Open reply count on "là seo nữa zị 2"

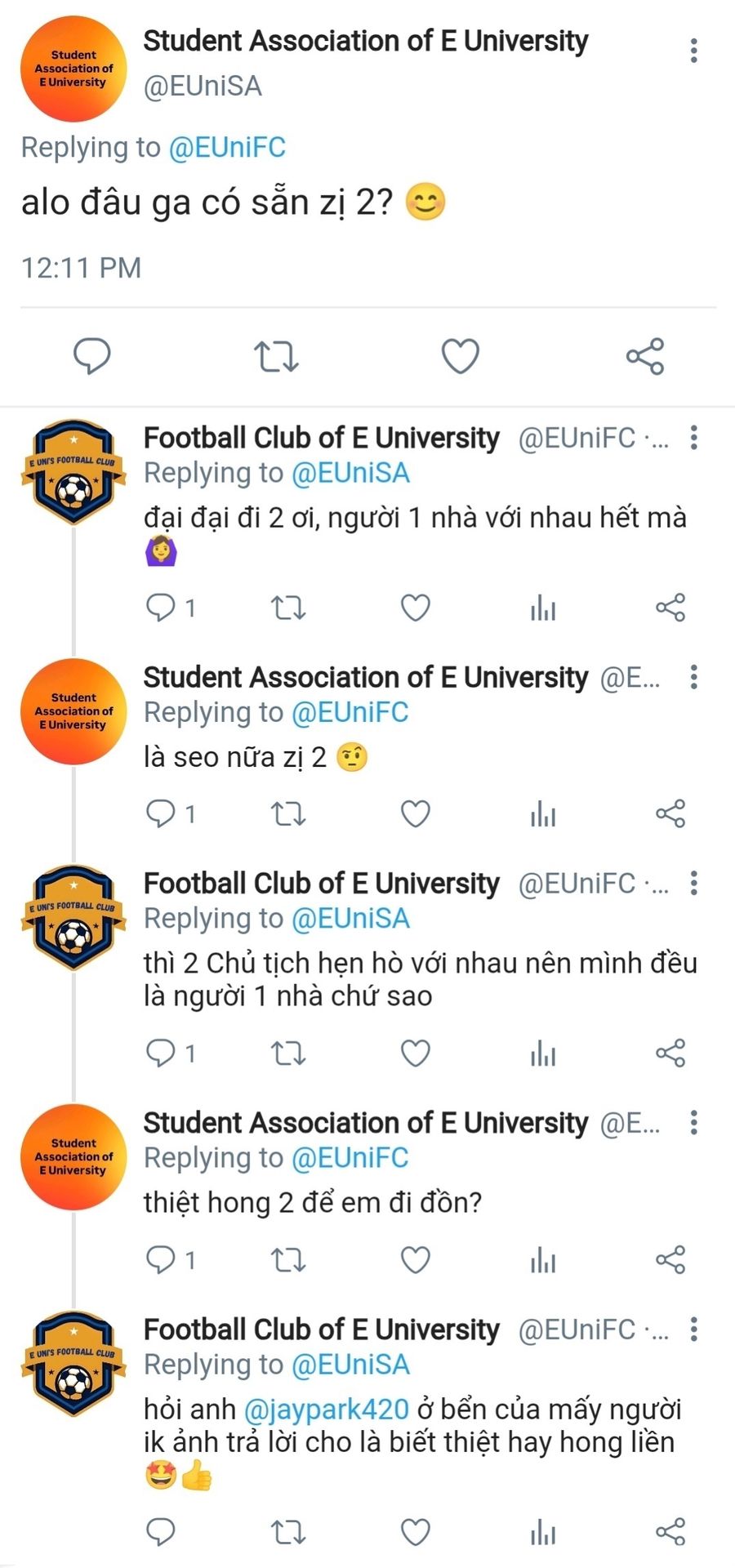[x=170, y=814]
